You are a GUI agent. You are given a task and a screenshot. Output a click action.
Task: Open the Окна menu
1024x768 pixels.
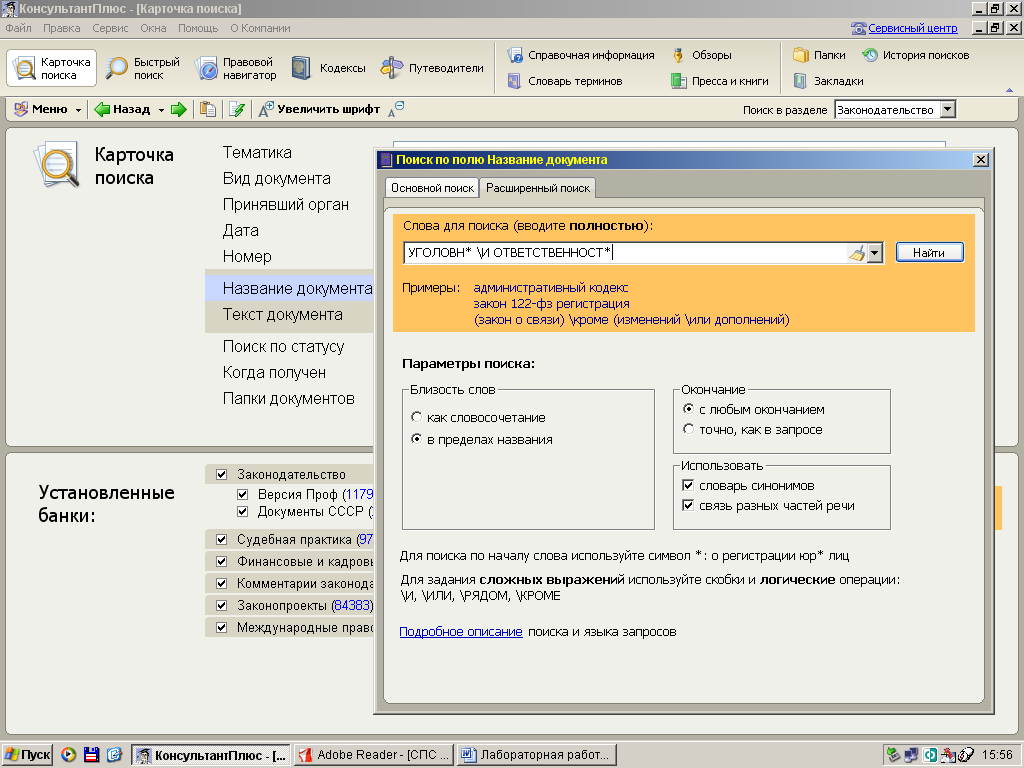point(153,28)
